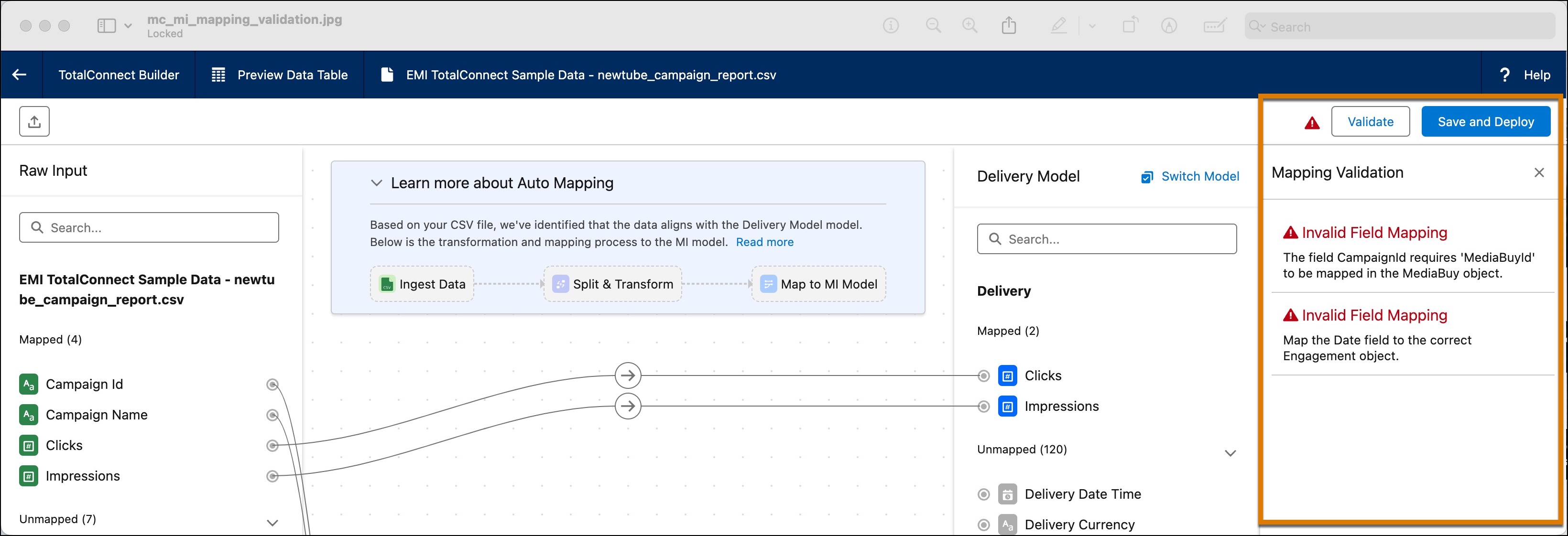The image size is (1568, 536).
Task: Collapse the raw input Unmapped (7) list
Action: (x=272, y=523)
